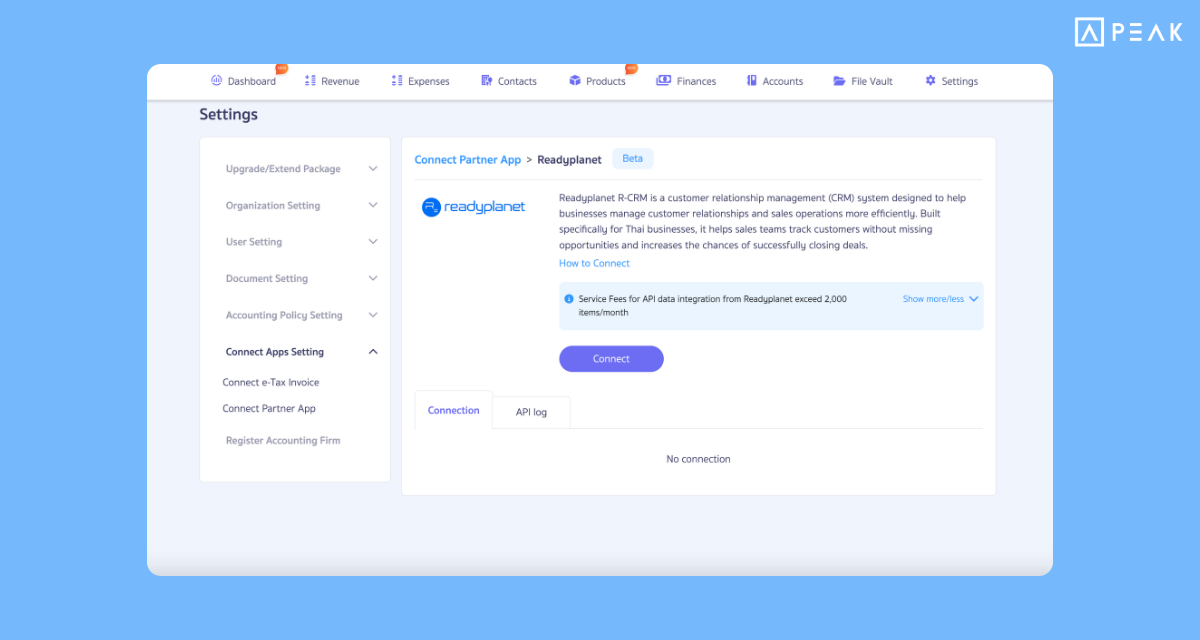This screenshot has height=640, width=1200.
Task: Click the blue info icon beside the service fees notice
Action: 570,298
